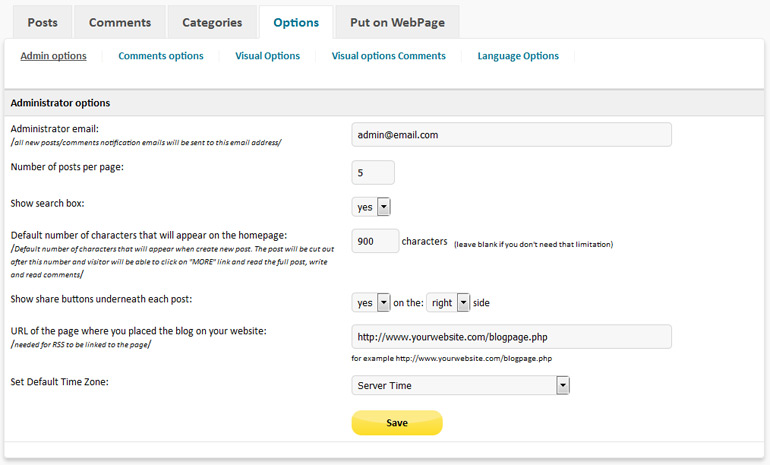Screen dimensions: 770x465
Task: Open Language Options link
Action: (x=518, y=56)
